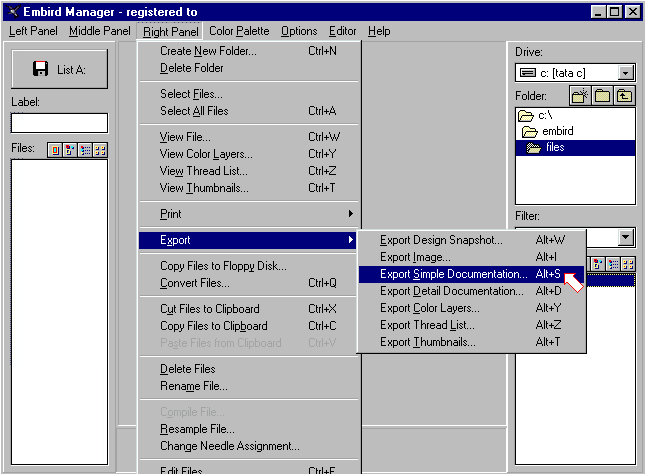Choose Select All Files menu item
The height and width of the screenshot is (474, 645).
248,111
